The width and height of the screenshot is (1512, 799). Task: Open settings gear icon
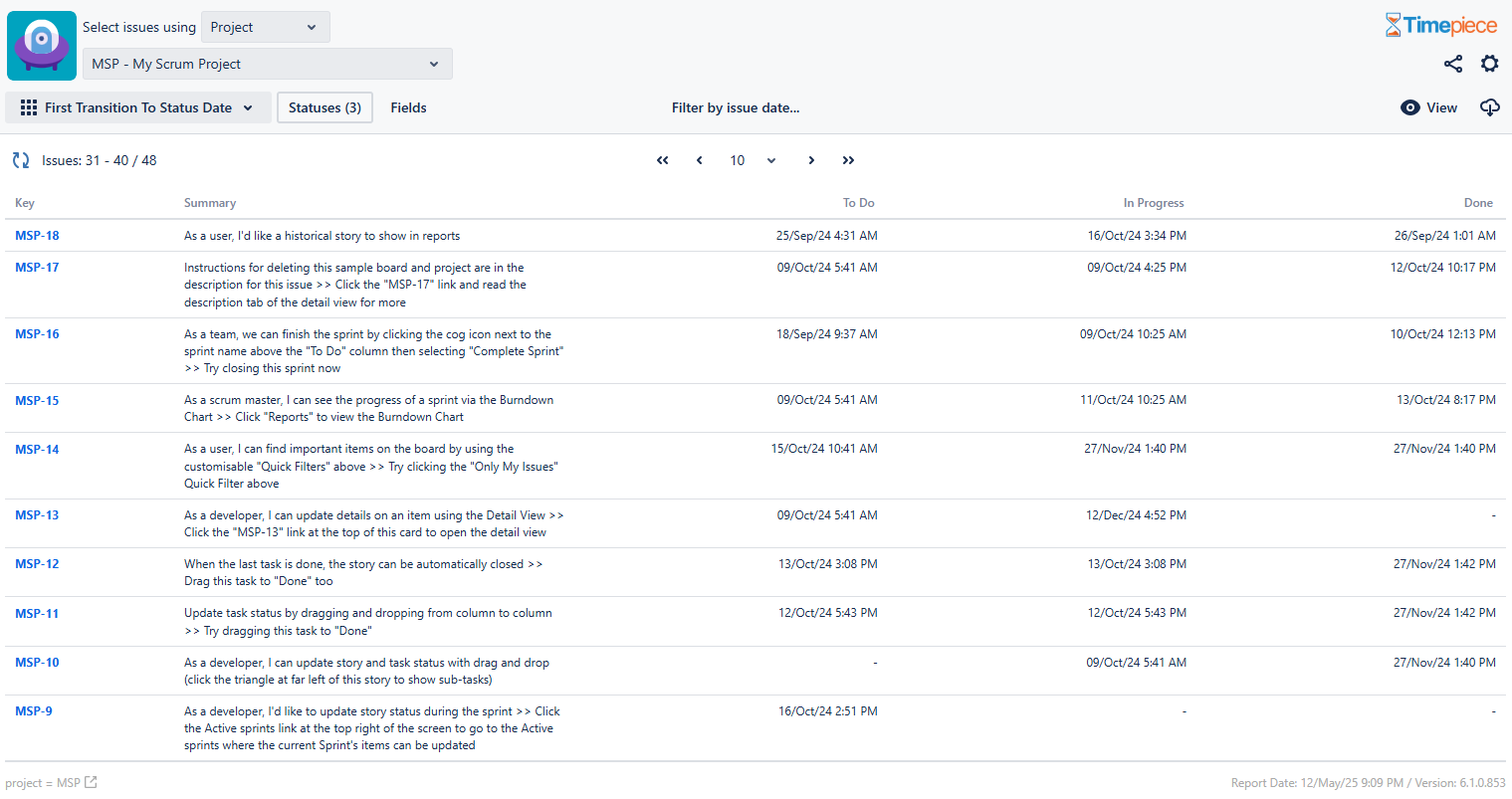point(1489,64)
